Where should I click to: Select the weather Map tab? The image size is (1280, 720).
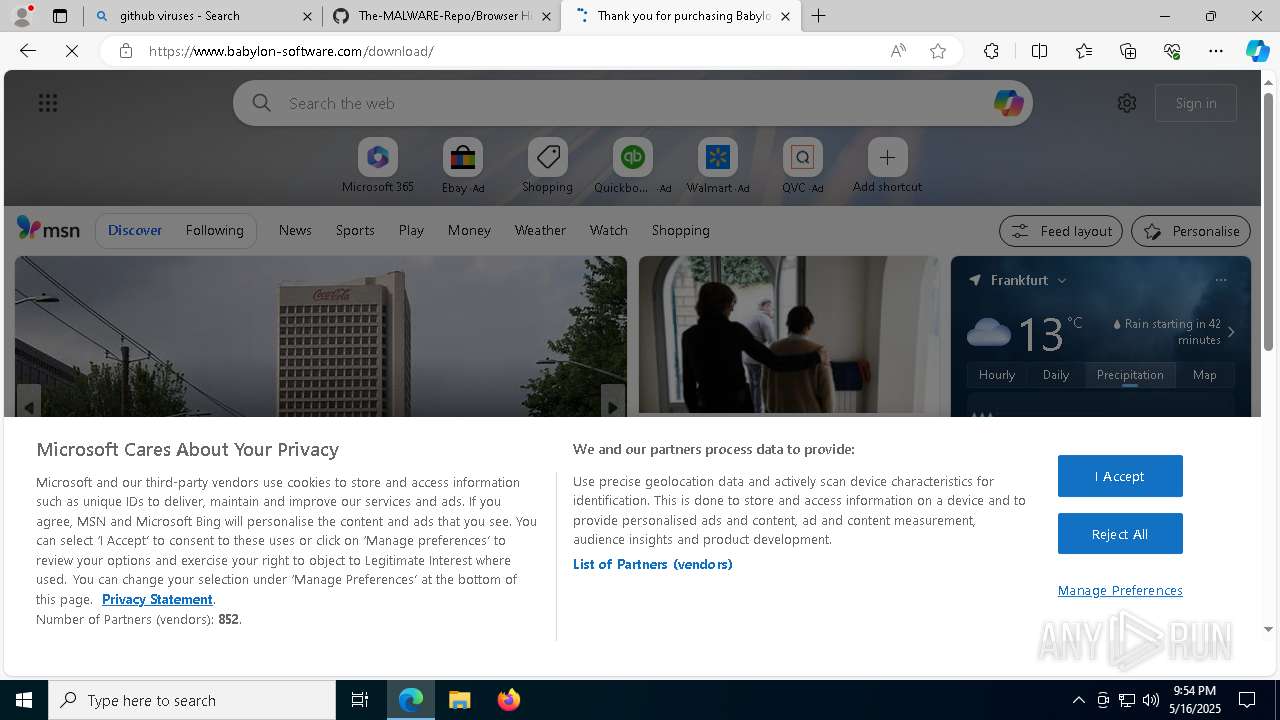[1205, 375]
